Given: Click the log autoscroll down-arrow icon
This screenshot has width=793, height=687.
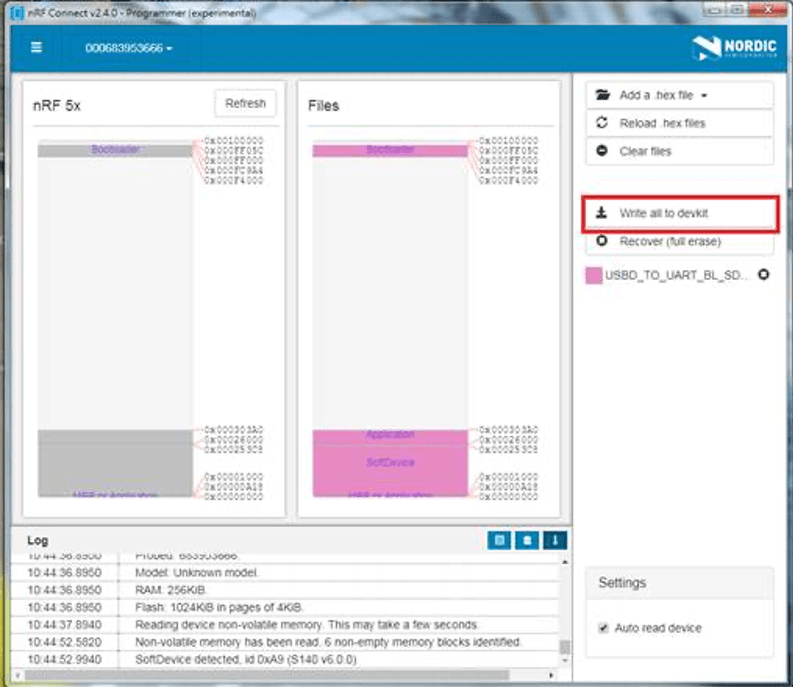Looking at the screenshot, I should [x=555, y=540].
